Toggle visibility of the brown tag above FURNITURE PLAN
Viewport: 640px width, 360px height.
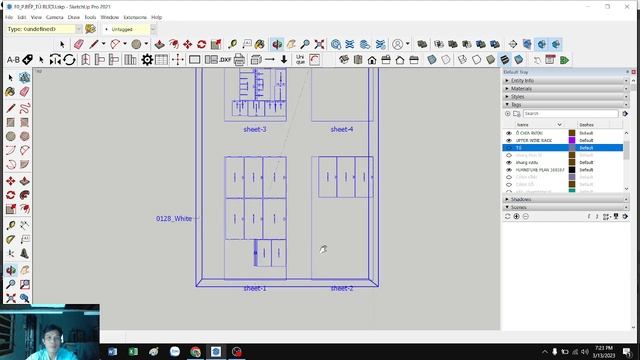point(509,162)
